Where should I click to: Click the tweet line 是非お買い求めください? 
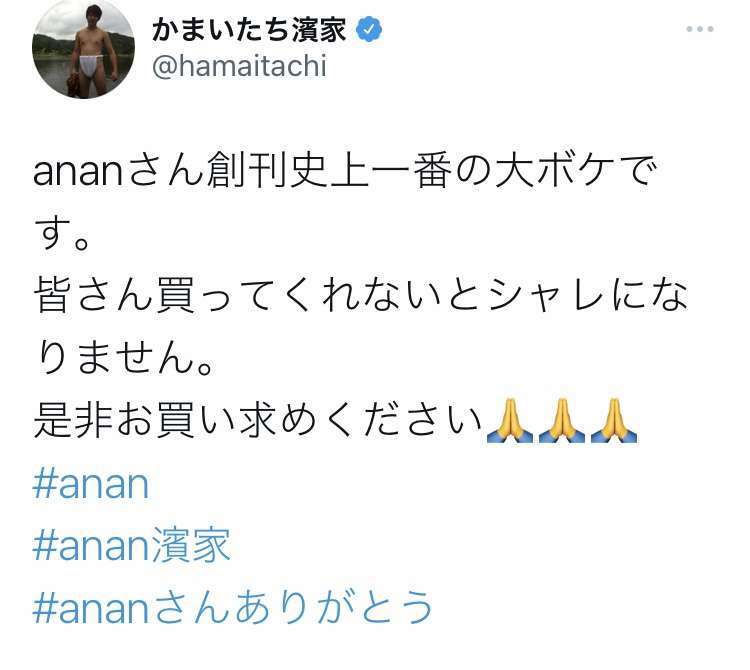tap(258, 420)
